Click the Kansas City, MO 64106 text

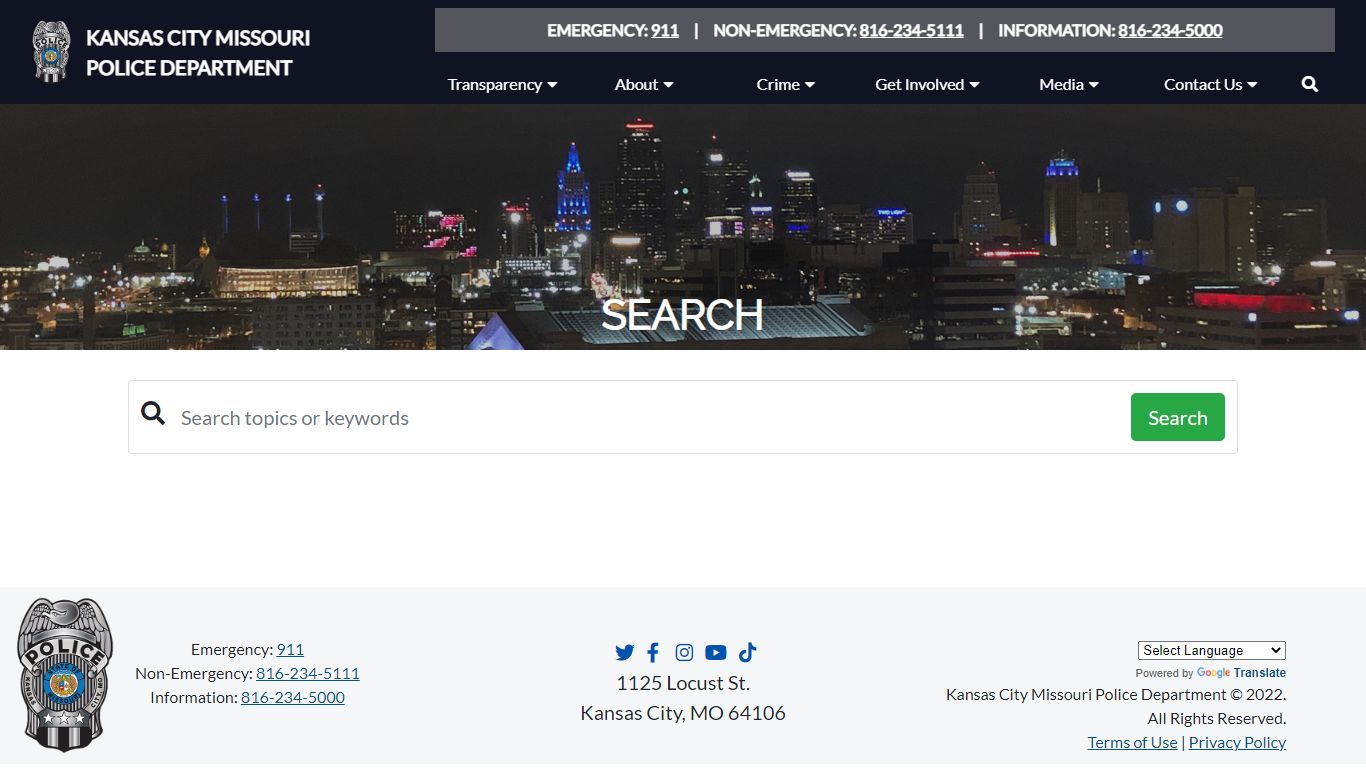(x=683, y=713)
